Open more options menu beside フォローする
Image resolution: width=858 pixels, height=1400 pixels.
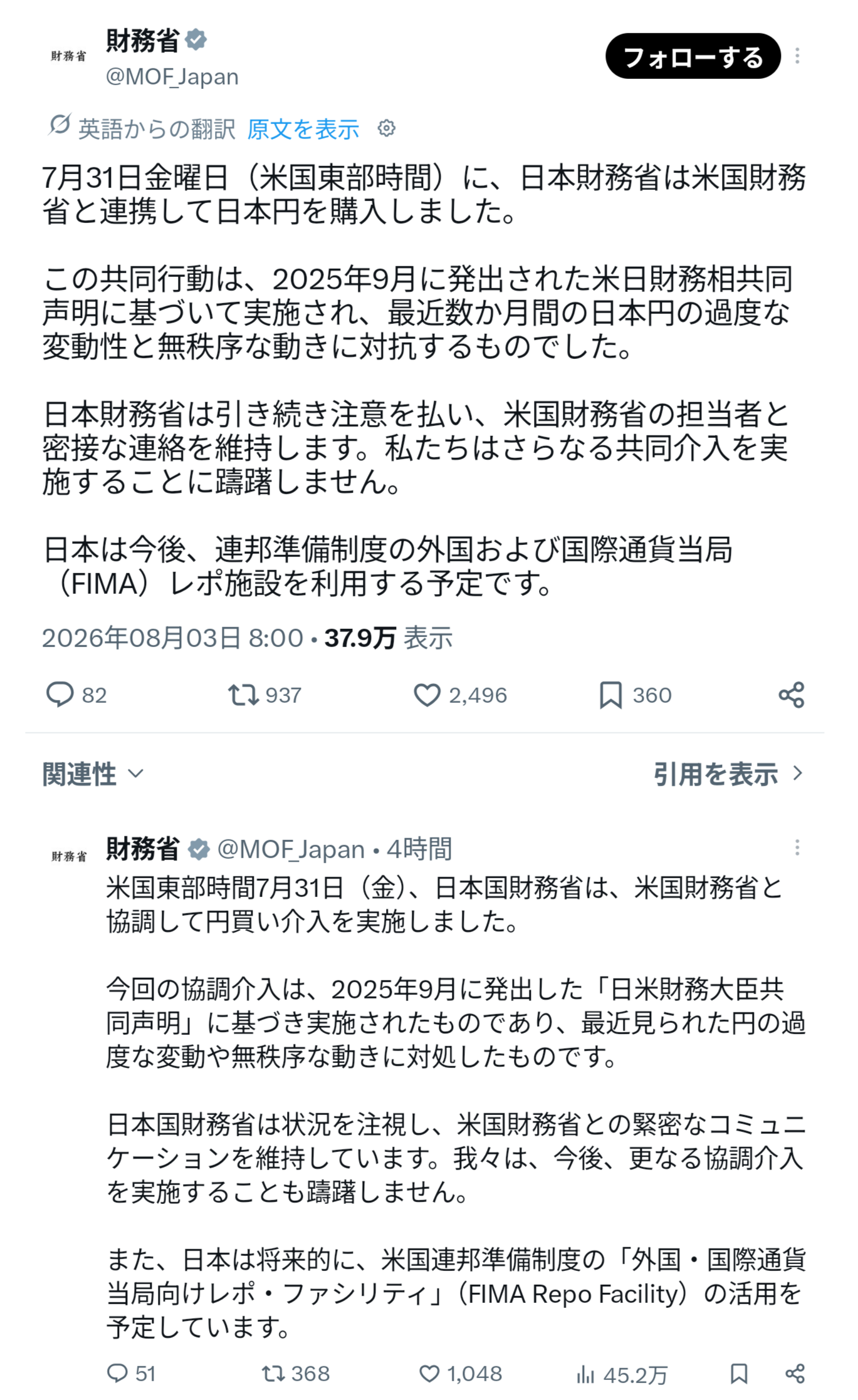pyautogui.click(x=797, y=56)
